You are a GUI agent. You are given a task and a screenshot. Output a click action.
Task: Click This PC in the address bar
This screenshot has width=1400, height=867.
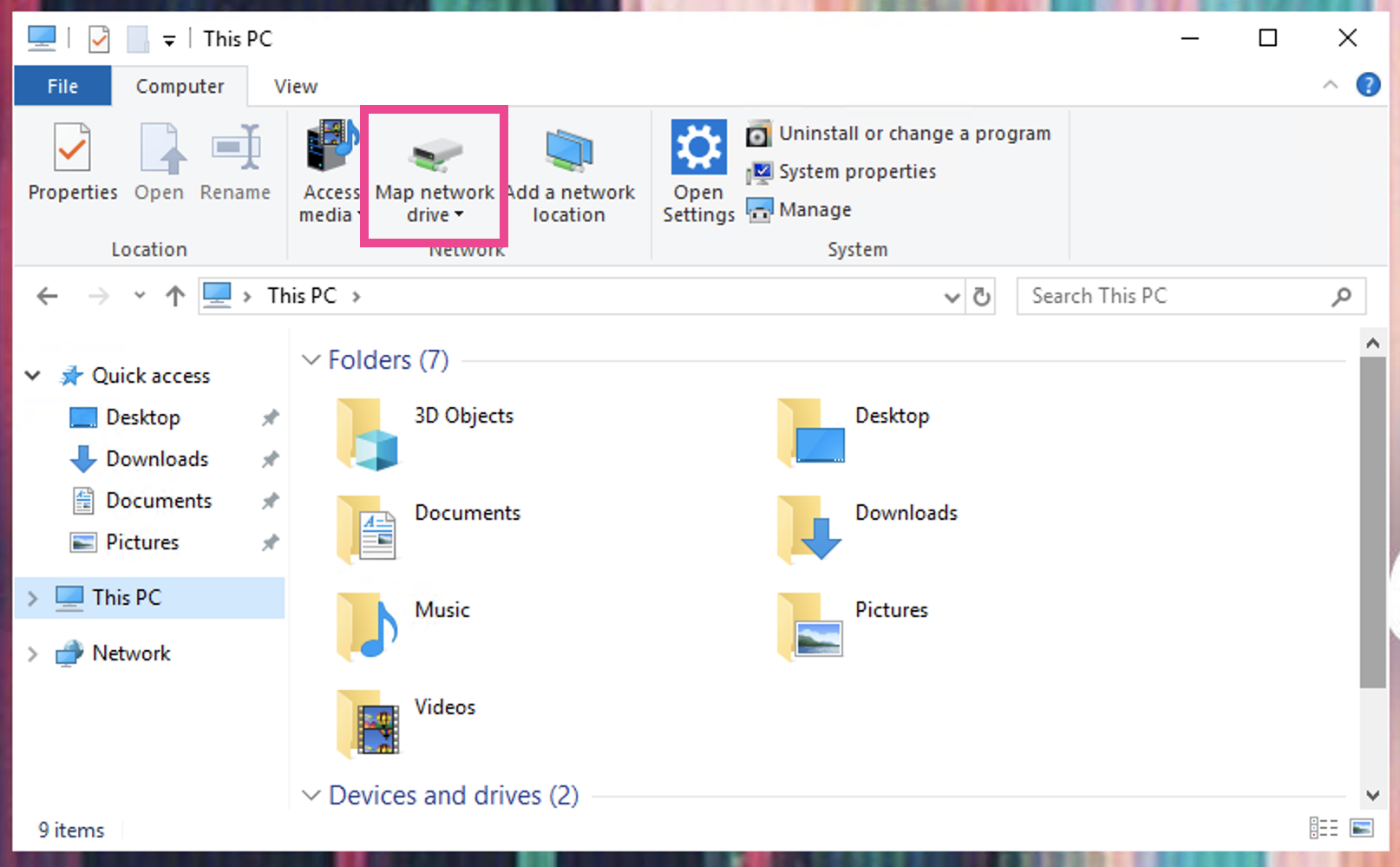point(301,296)
